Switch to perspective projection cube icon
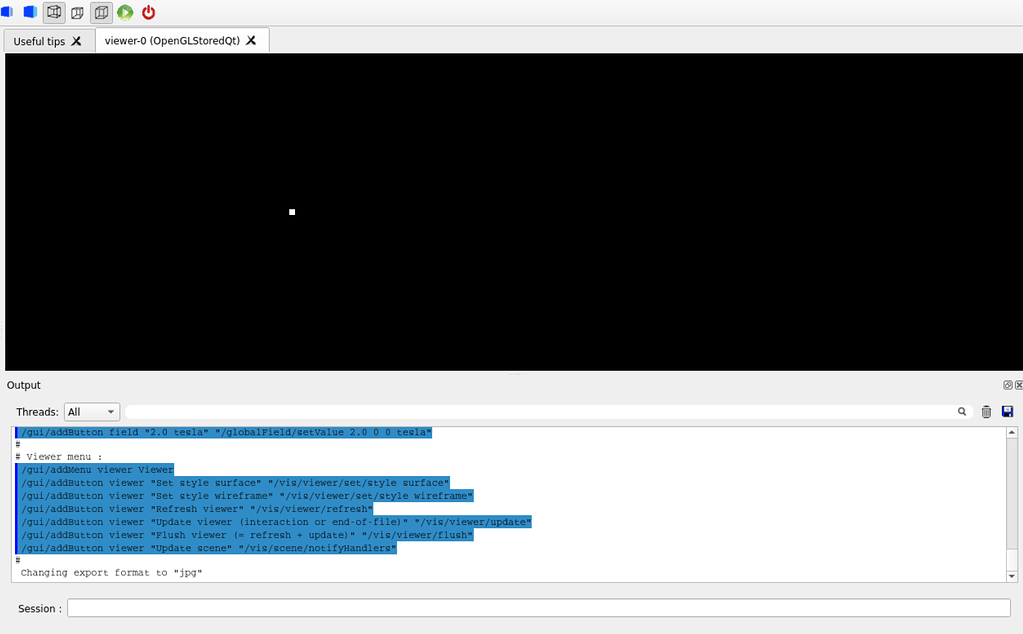Image resolution: width=1023 pixels, height=634 pixels. (x=78, y=13)
